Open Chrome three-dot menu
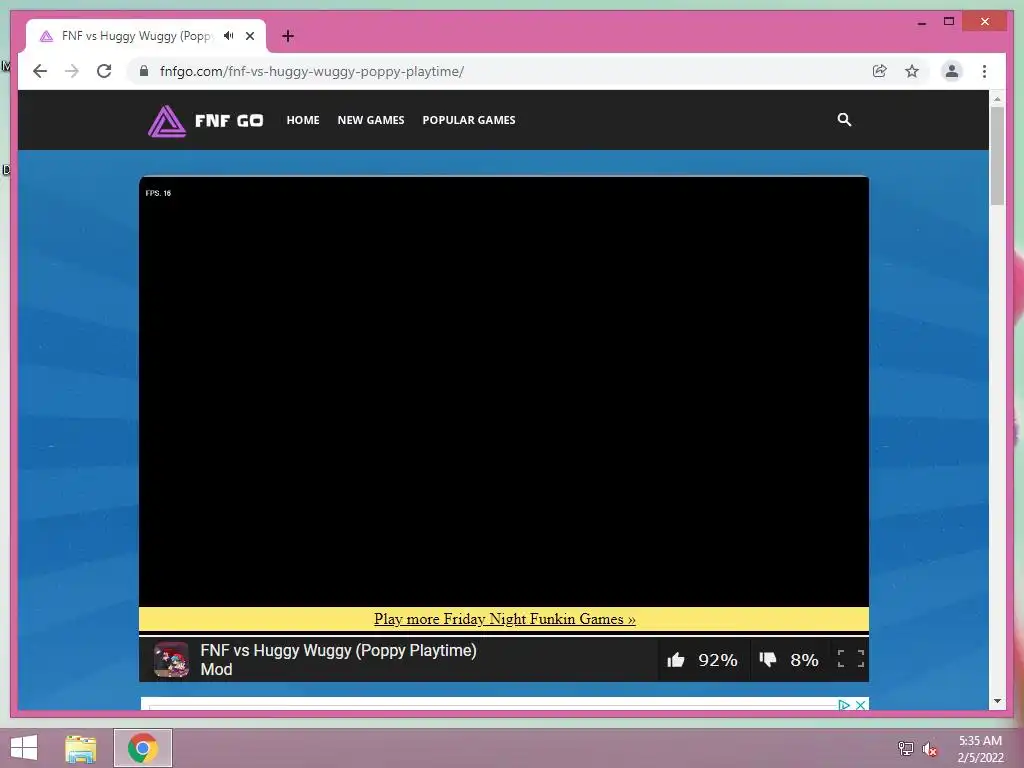The image size is (1024, 768). click(984, 71)
